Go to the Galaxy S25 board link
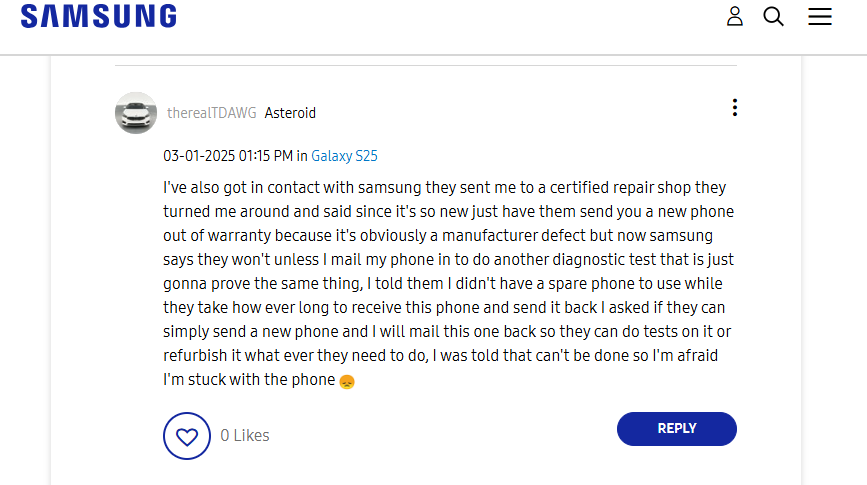 [x=344, y=156]
